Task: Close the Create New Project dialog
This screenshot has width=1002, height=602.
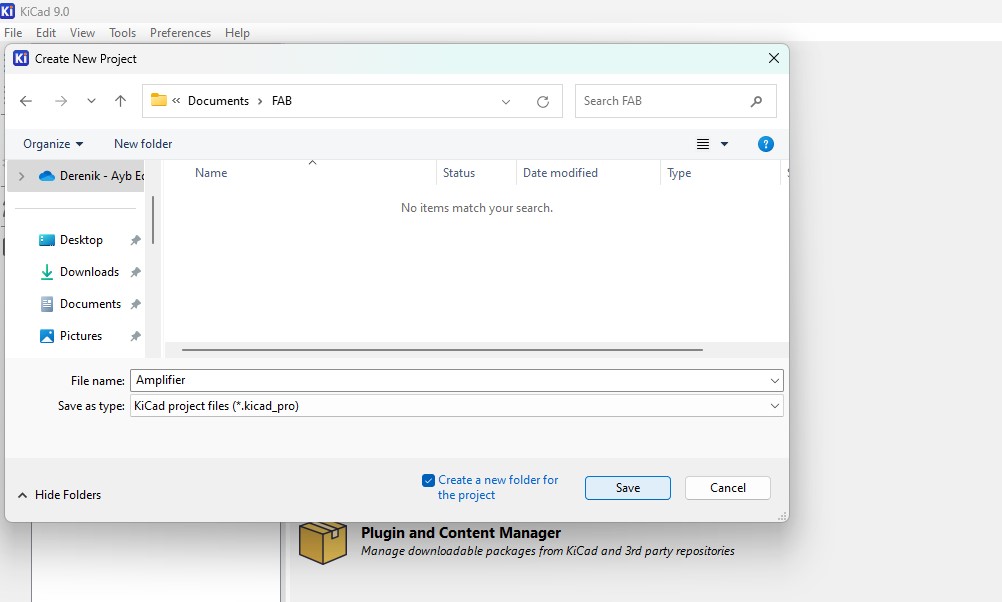Action: (774, 58)
